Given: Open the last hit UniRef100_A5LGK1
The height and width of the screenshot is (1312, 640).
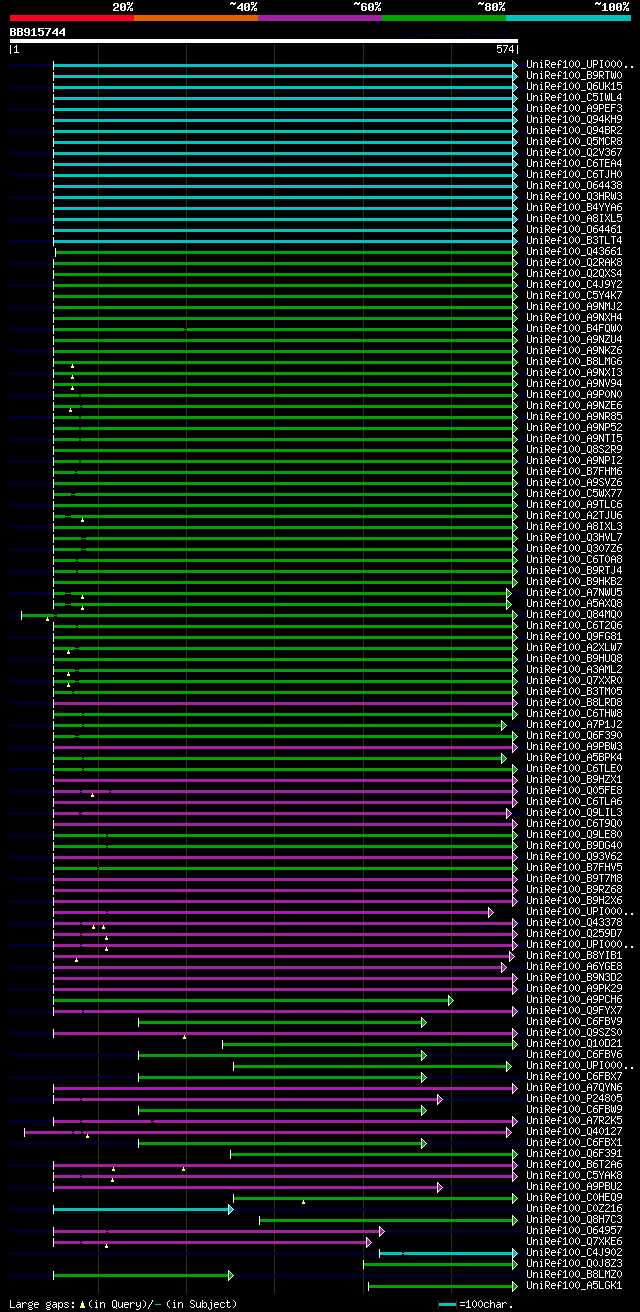Looking at the screenshot, I should 574,1285.
